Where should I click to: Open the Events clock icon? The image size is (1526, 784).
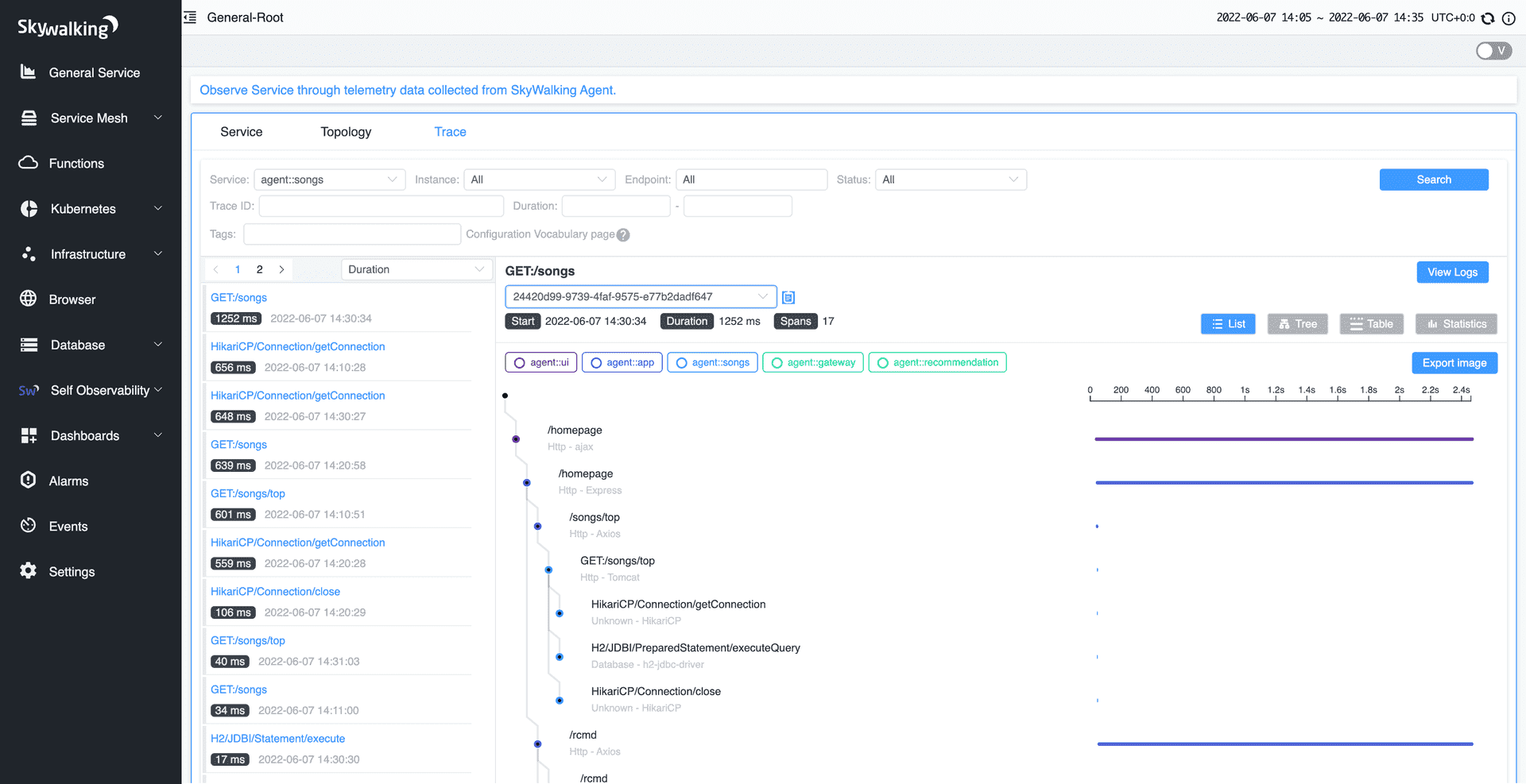(29, 526)
